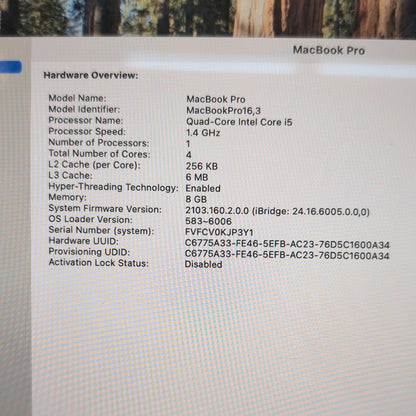Click the Activation Lock Status label
The height and width of the screenshot is (416, 416).
pos(99,263)
